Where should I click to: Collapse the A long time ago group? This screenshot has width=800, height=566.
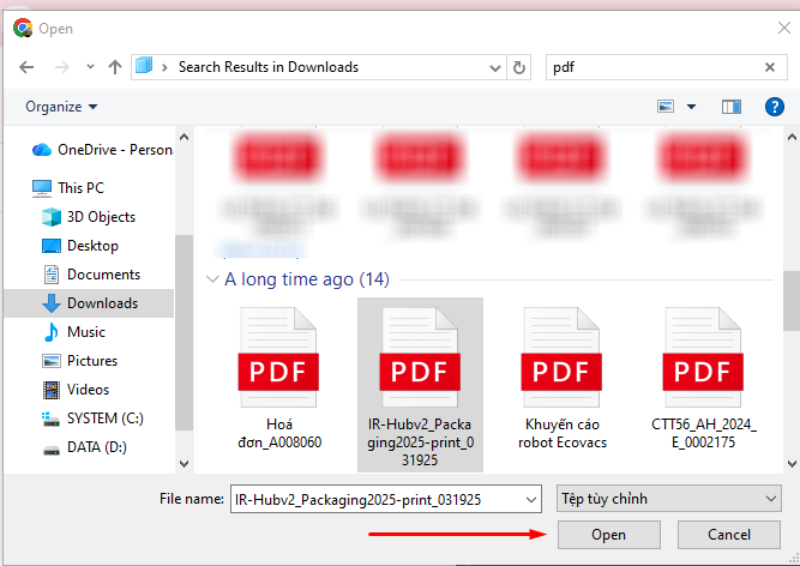click(211, 279)
